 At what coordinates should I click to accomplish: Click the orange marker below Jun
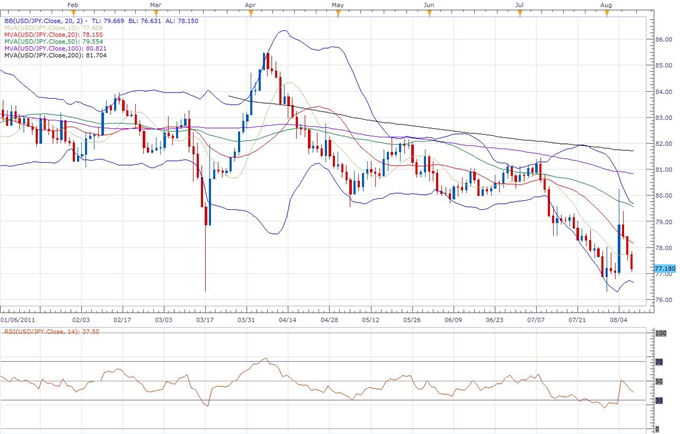tap(429, 13)
